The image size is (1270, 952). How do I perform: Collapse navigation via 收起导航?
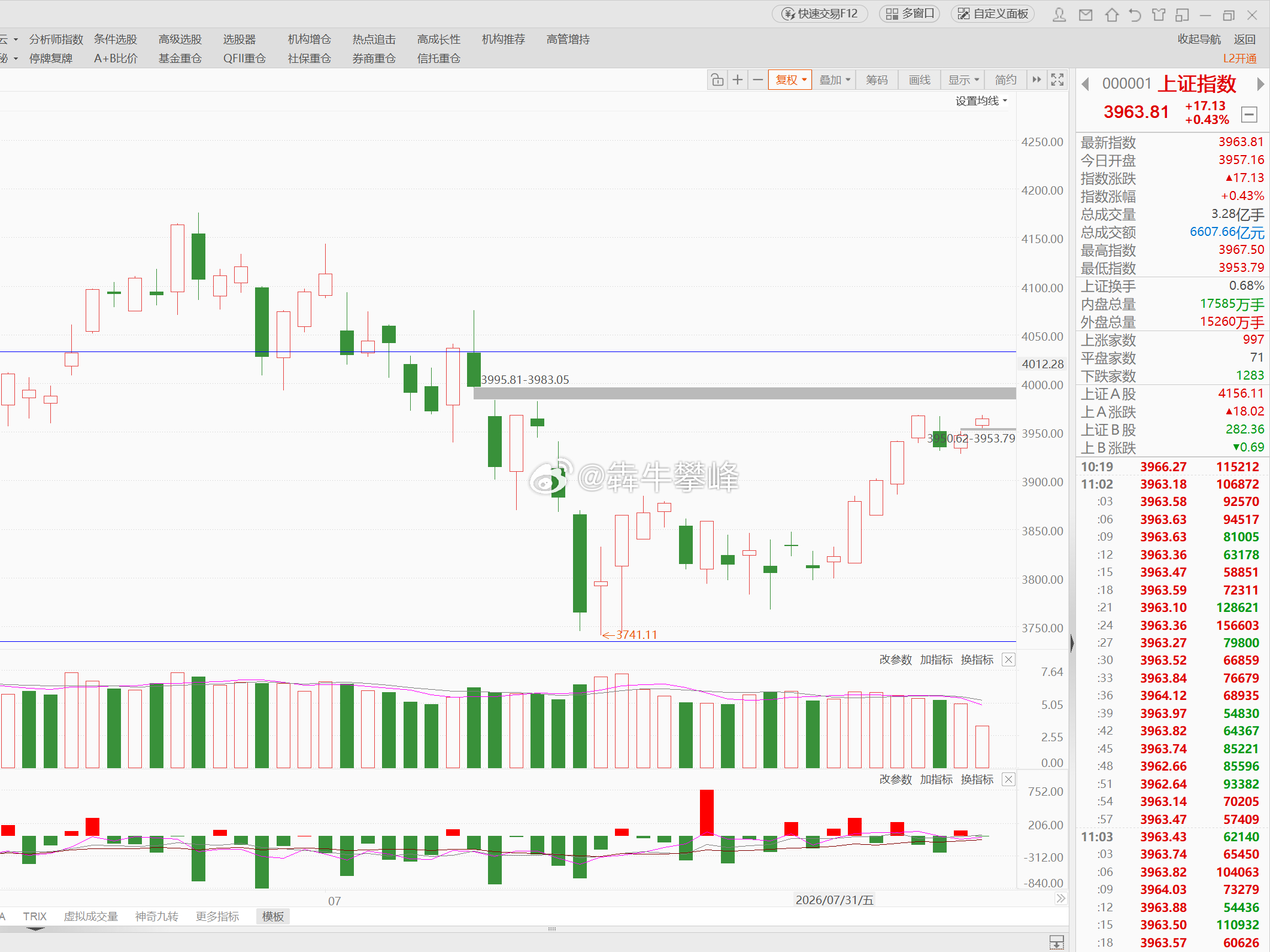[x=1199, y=40]
